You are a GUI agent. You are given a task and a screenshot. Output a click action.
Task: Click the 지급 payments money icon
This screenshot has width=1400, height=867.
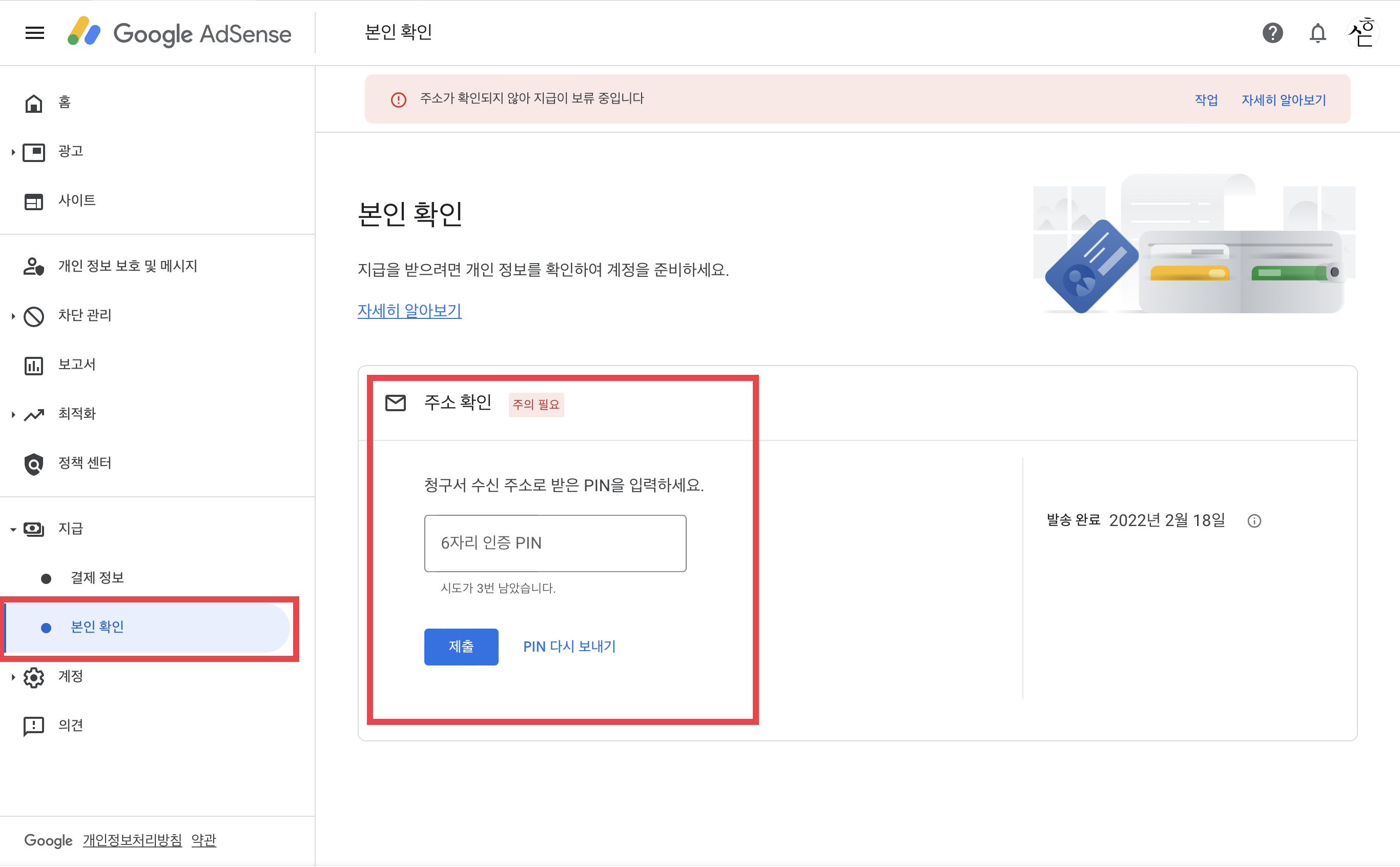coord(34,529)
